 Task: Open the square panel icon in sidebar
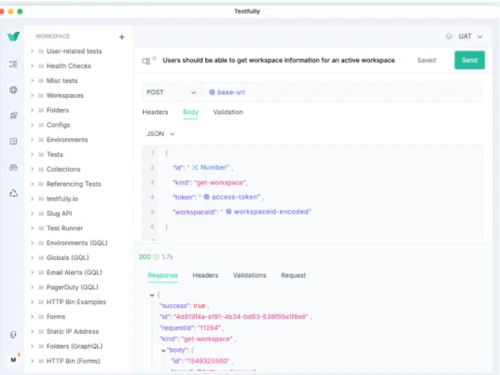tap(13, 141)
